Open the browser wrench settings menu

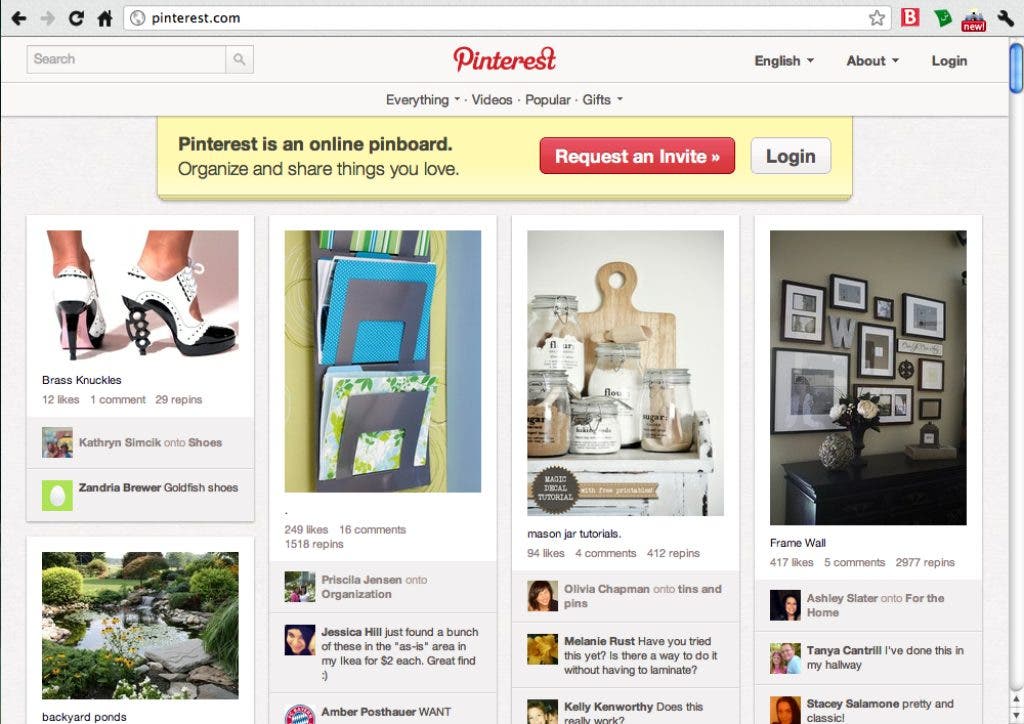coord(1006,18)
